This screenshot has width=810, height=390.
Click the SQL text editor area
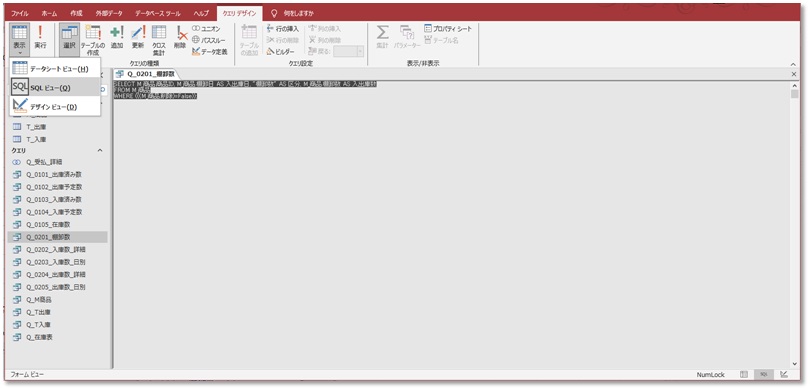tap(451, 225)
